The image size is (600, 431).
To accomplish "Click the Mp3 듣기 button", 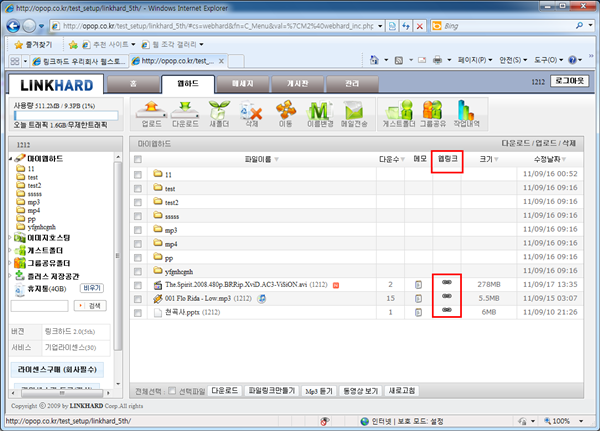I will coord(318,391).
